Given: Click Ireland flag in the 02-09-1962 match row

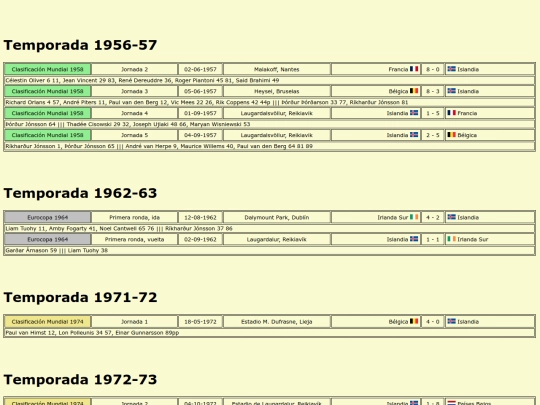Looking at the screenshot, I should pos(451,239).
